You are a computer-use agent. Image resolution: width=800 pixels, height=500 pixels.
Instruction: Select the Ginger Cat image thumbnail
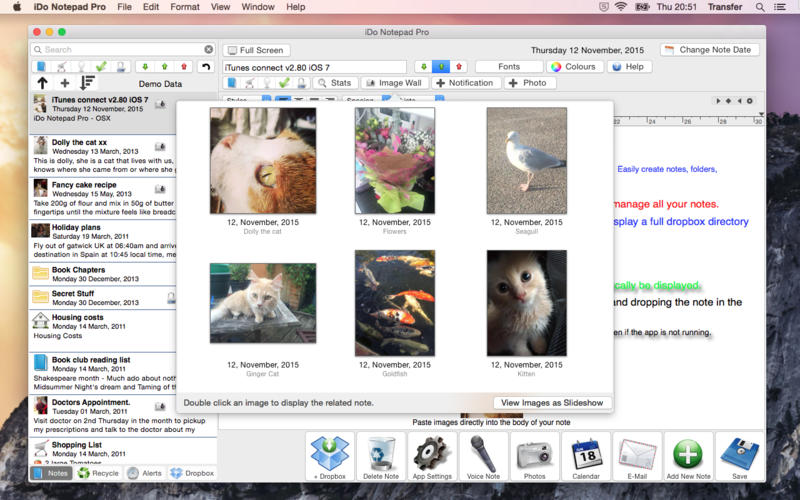tap(263, 303)
